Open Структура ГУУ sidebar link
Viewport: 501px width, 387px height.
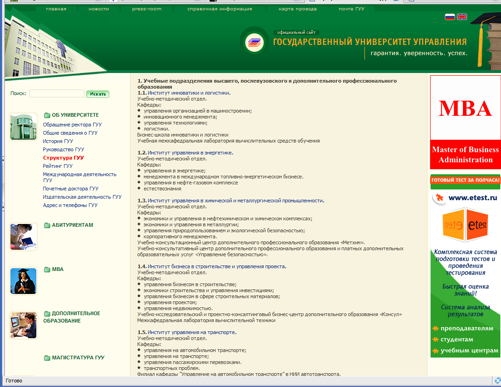[x=63, y=158]
